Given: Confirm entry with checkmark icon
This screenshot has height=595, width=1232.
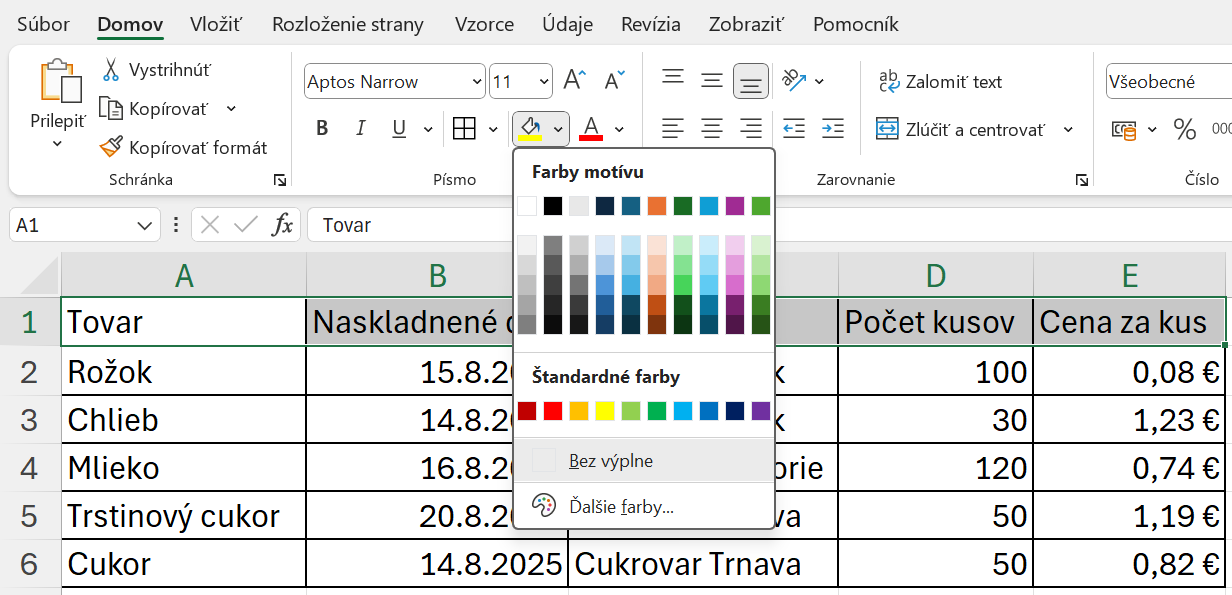Looking at the screenshot, I should [245, 225].
